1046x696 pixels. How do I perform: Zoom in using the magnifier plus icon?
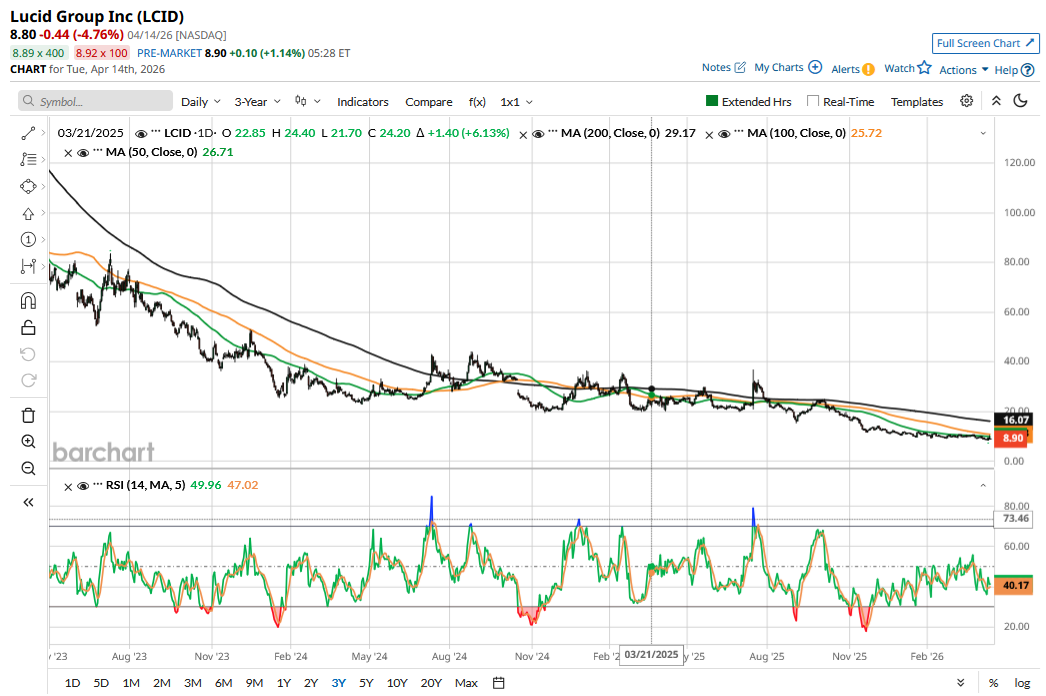pos(28,442)
